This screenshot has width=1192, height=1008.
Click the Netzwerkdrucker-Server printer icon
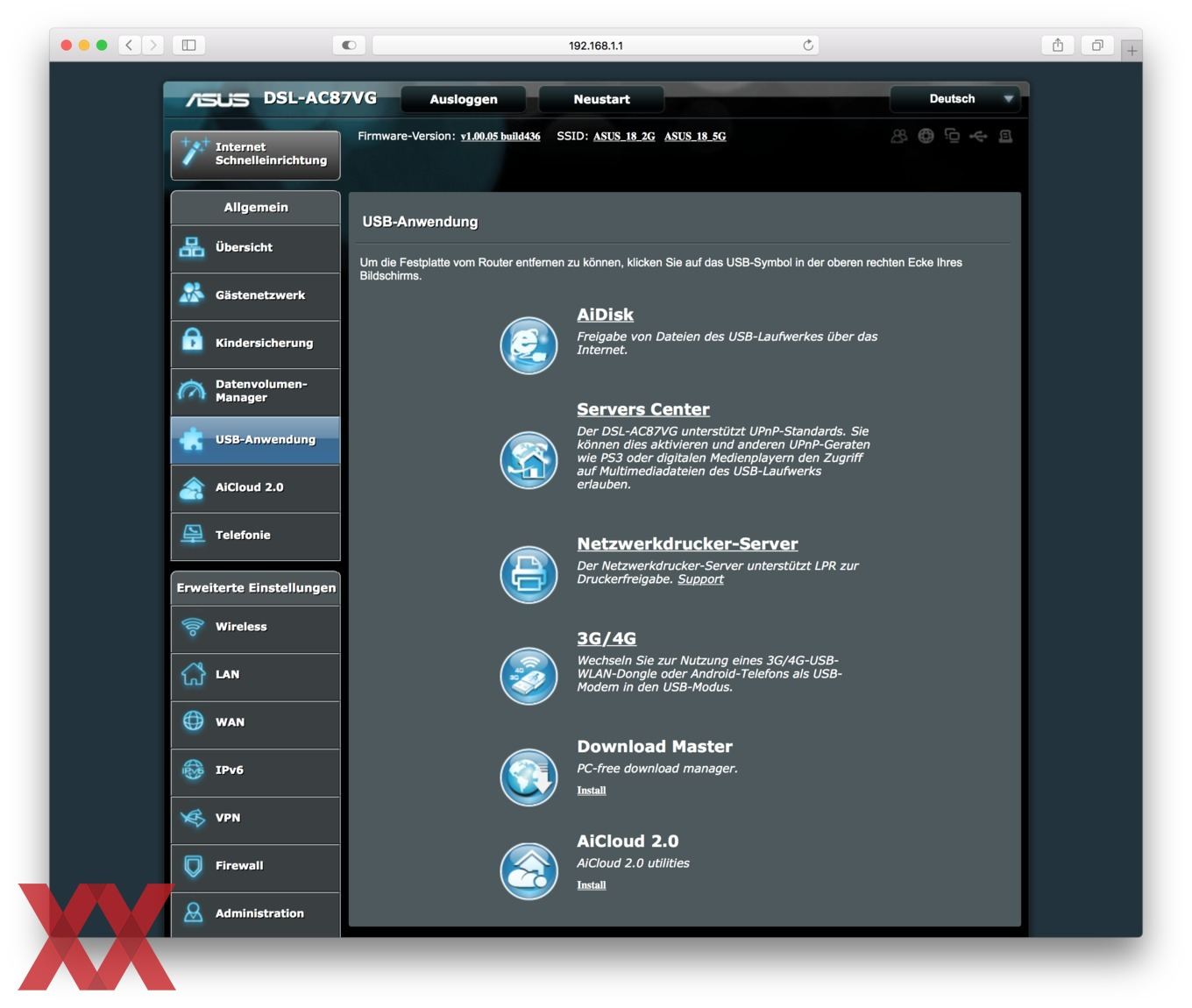529,574
